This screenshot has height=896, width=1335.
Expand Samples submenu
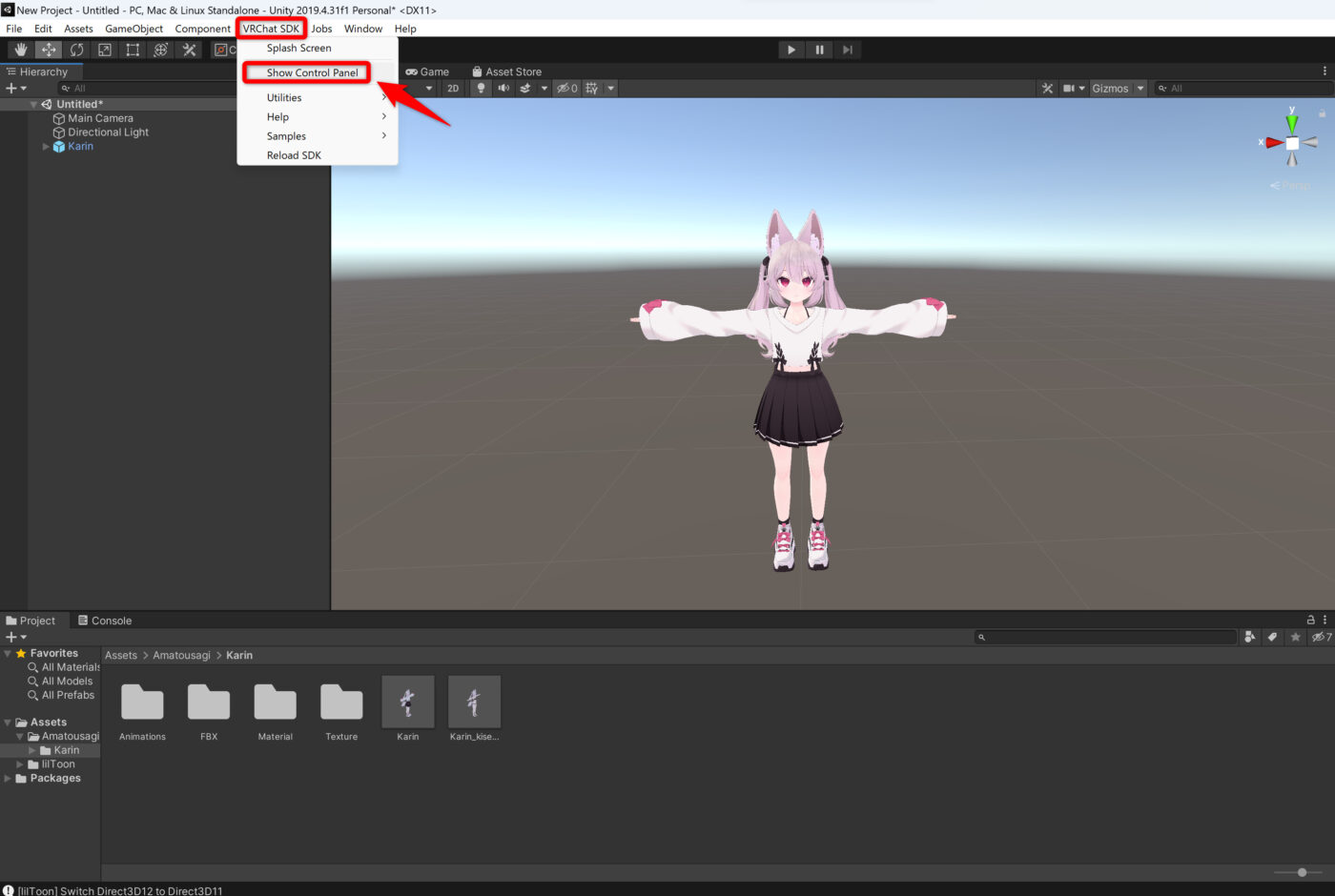click(x=318, y=135)
